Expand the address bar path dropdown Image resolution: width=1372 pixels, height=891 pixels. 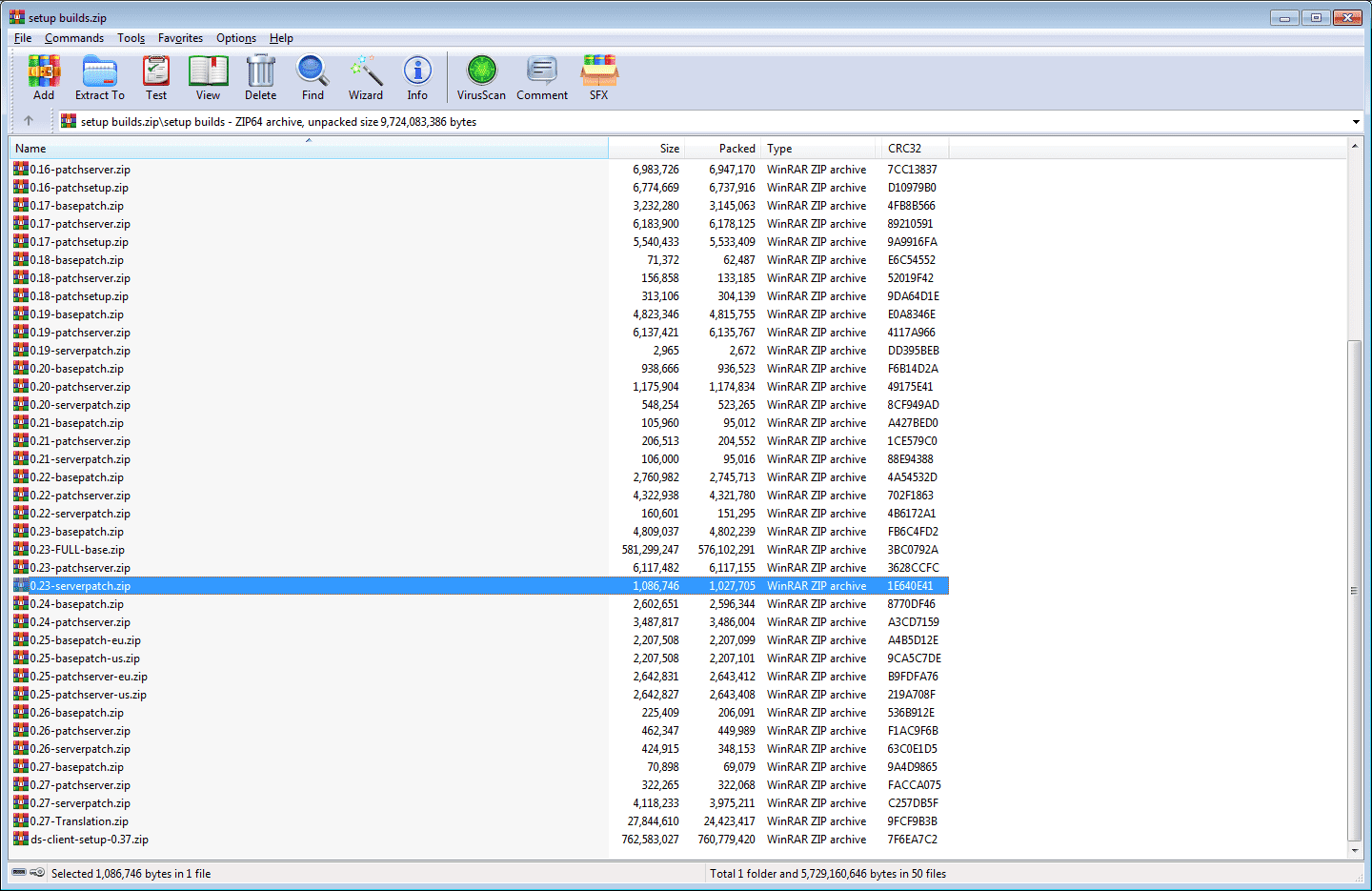point(1356,122)
